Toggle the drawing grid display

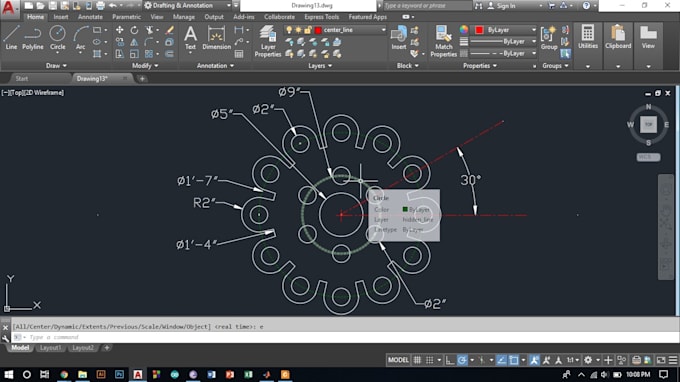click(417, 360)
